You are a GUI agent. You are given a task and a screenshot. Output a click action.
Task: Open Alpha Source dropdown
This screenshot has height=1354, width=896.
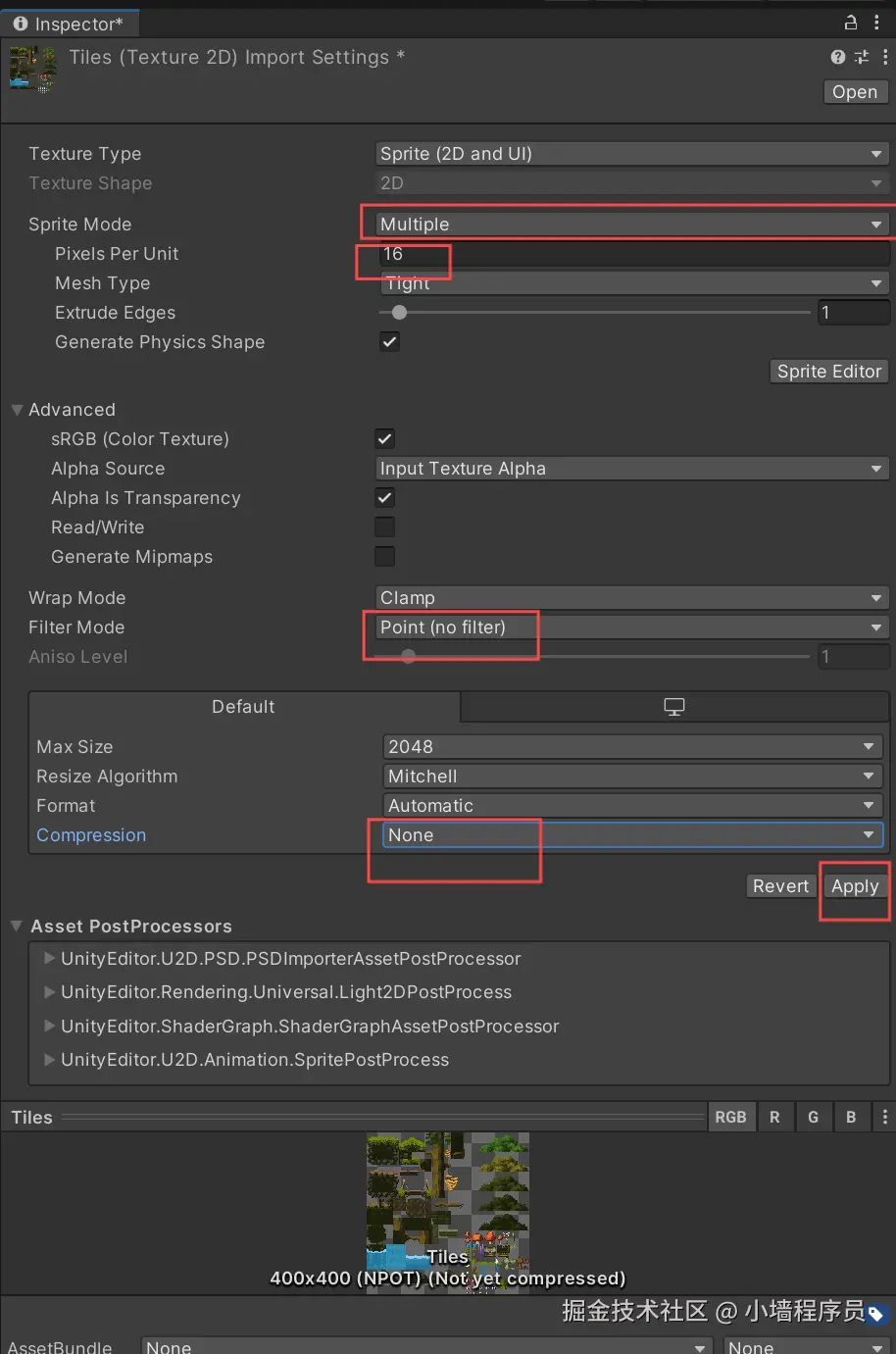tap(632, 469)
